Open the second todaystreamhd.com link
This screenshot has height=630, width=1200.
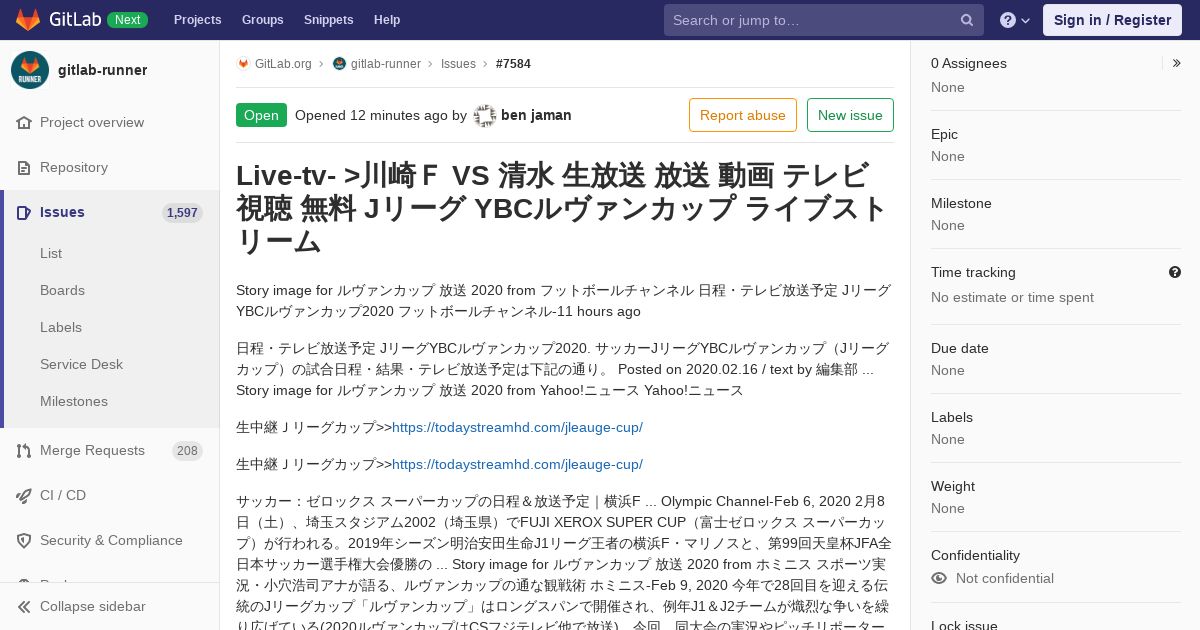(x=517, y=464)
